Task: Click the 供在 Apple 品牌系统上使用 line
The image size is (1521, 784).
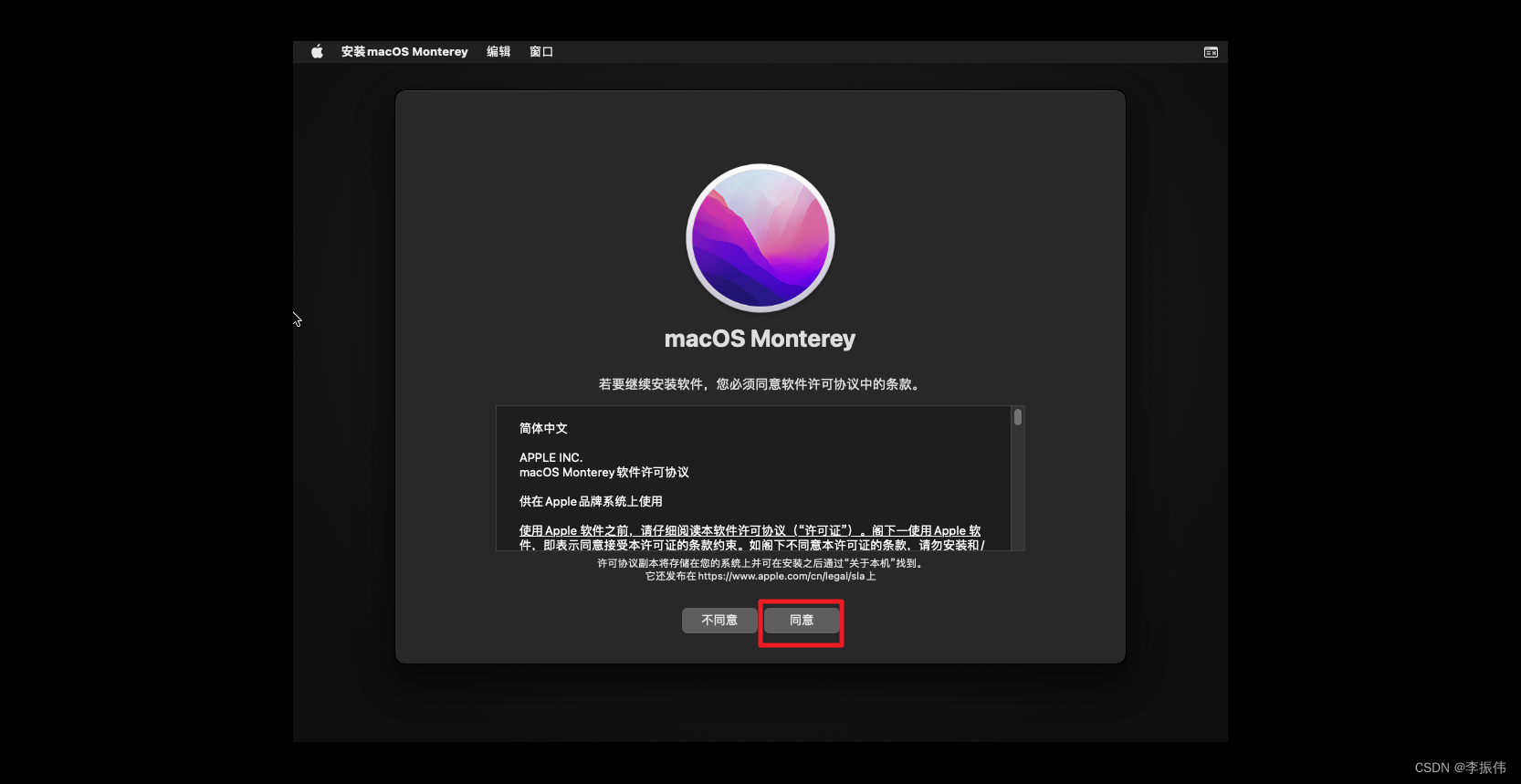Action: click(591, 501)
